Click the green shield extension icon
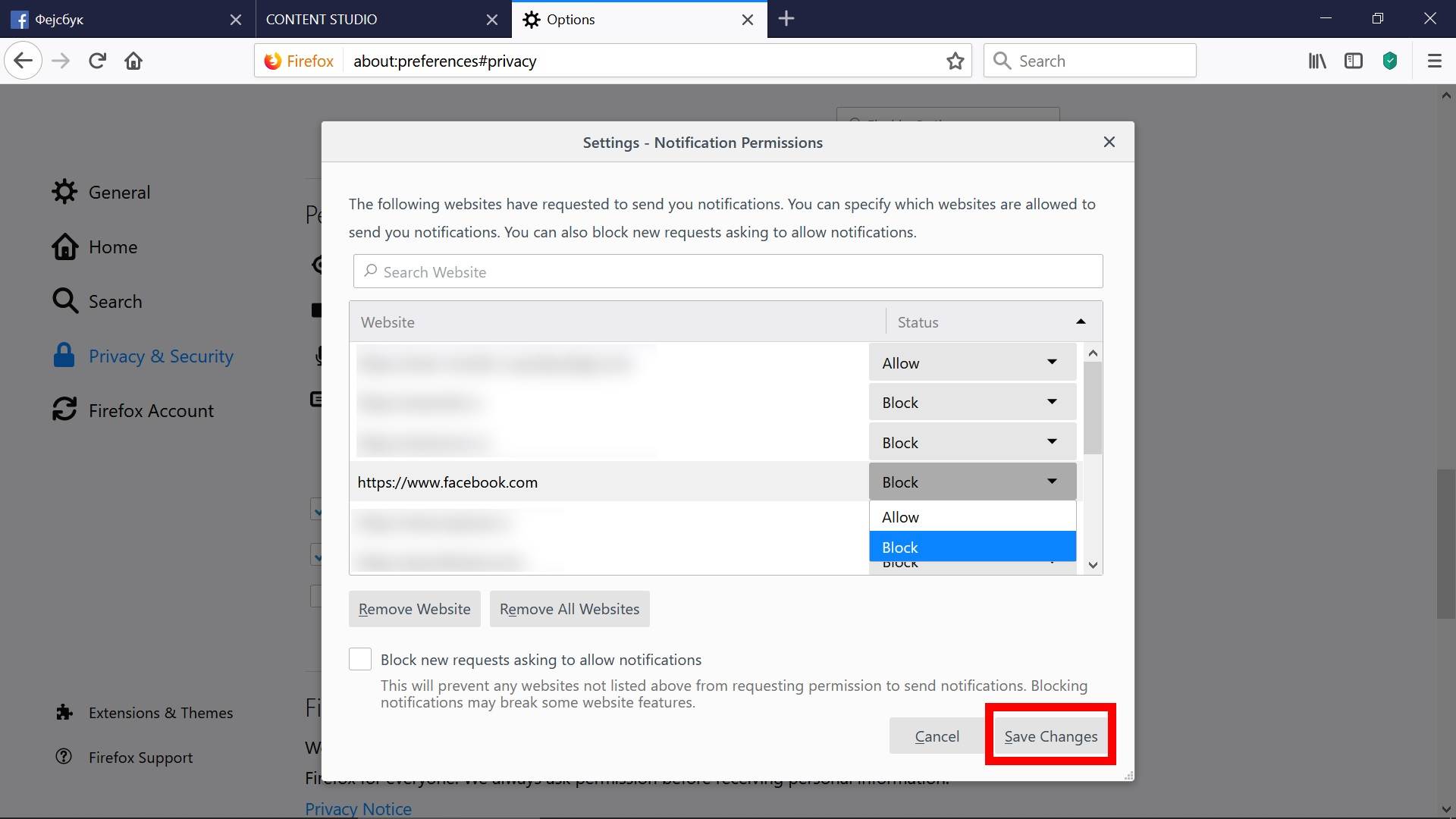 1390,61
